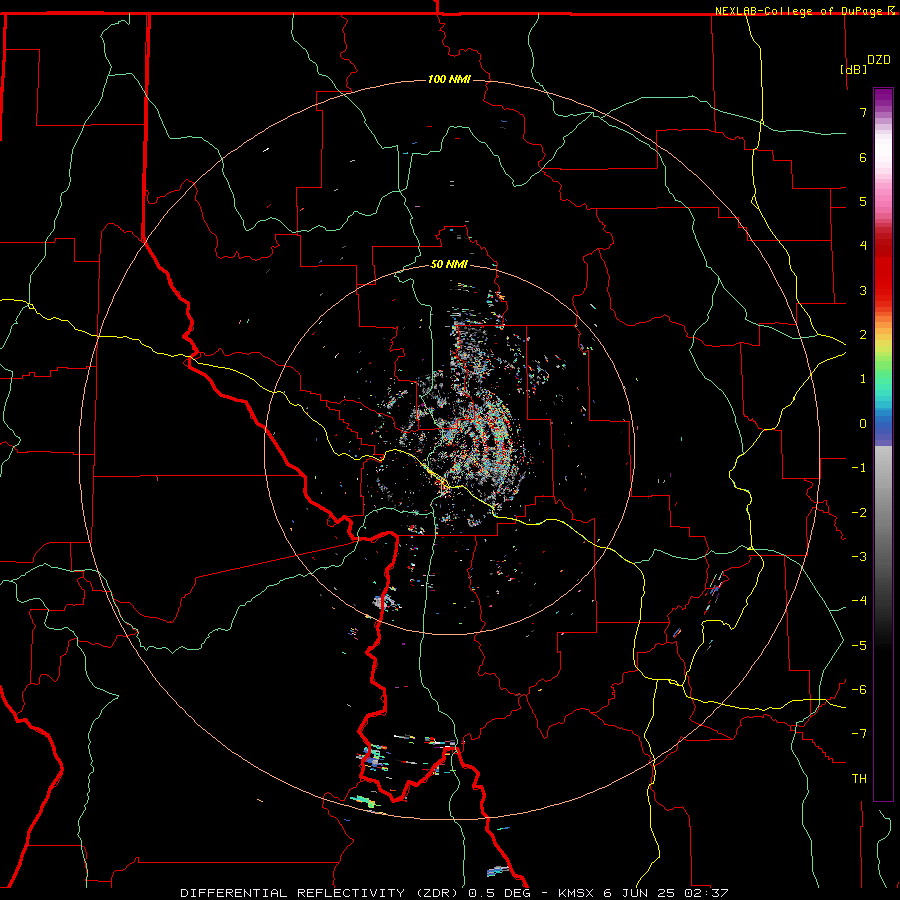The width and height of the screenshot is (900, 900).
Task: Click the -7 value on the color scale
Action: pyautogui.click(x=859, y=734)
